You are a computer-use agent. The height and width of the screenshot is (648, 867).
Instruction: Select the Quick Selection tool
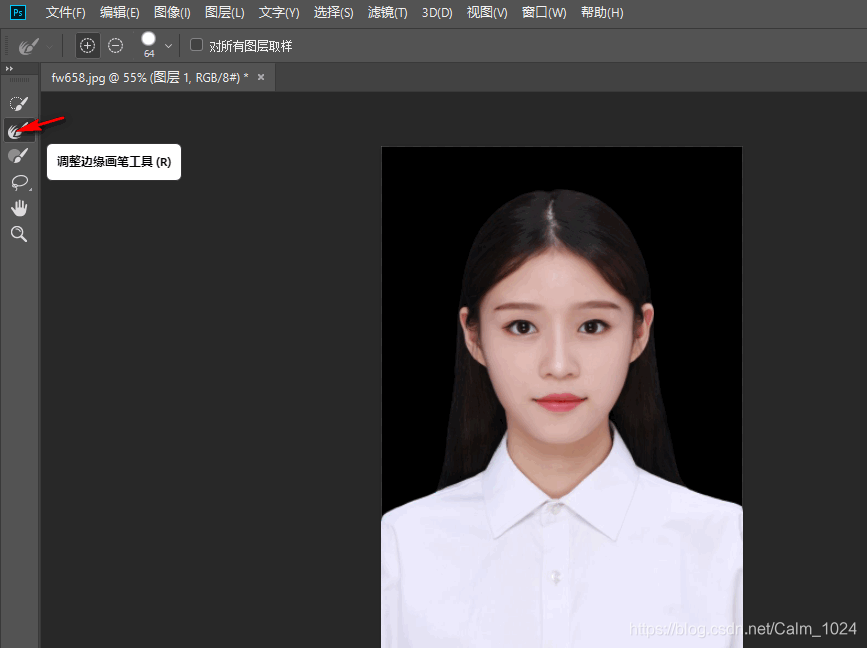coord(18,103)
